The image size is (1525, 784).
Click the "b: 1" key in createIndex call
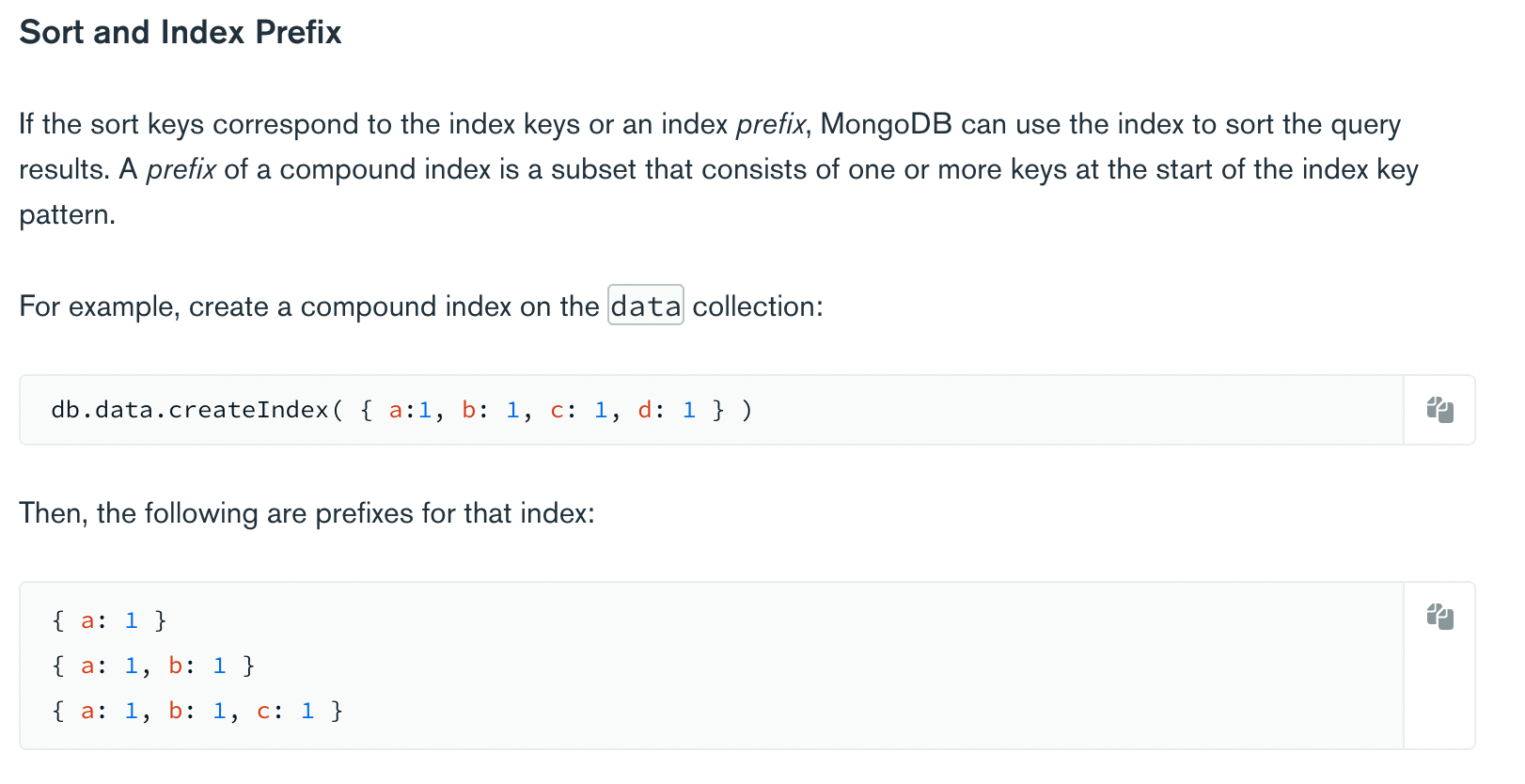(x=491, y=410)
